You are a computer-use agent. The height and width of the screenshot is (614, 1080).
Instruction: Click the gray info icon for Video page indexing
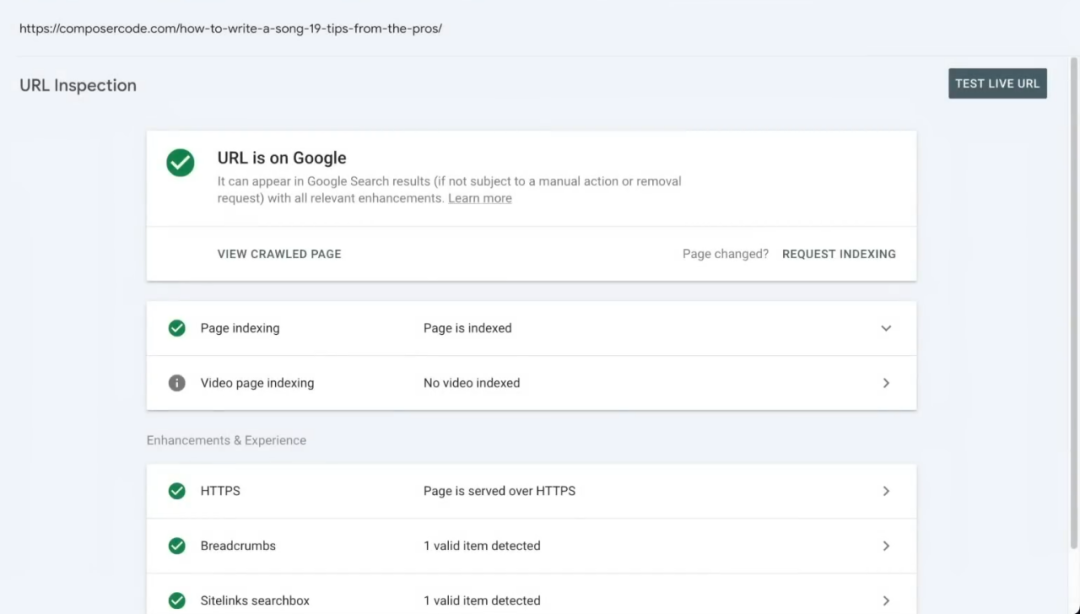click(177, 383)
